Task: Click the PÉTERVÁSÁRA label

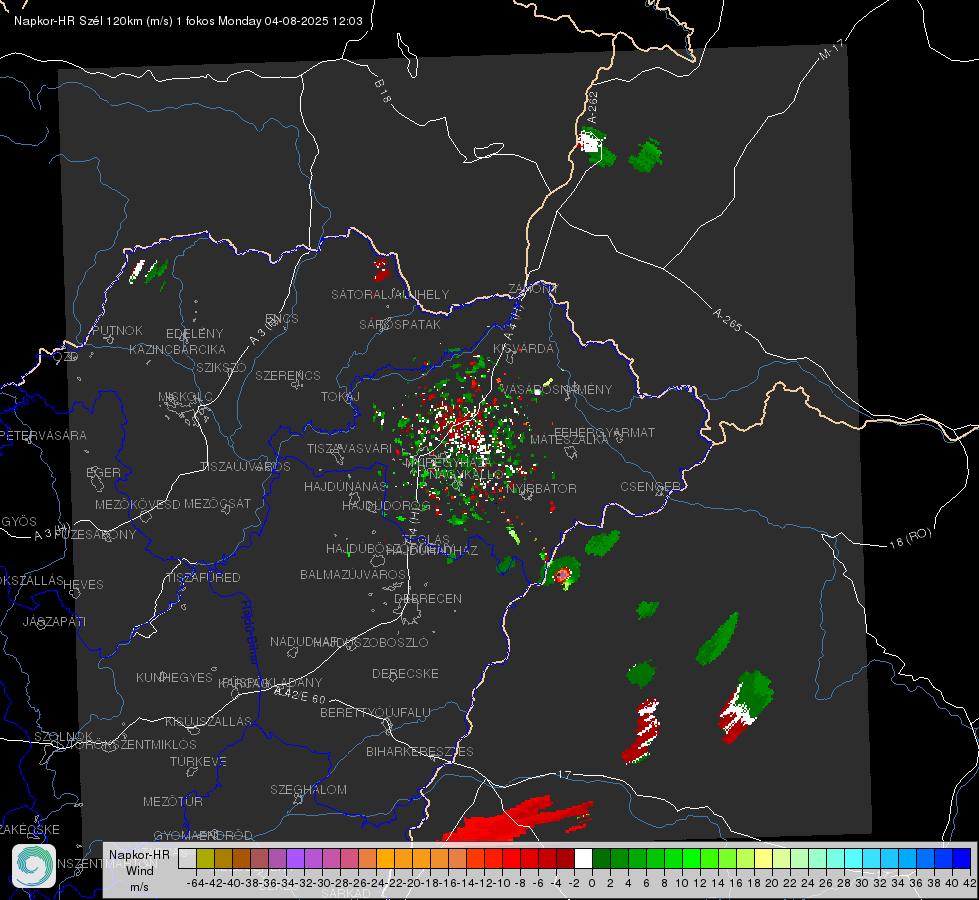Action: tap(43, 435)
